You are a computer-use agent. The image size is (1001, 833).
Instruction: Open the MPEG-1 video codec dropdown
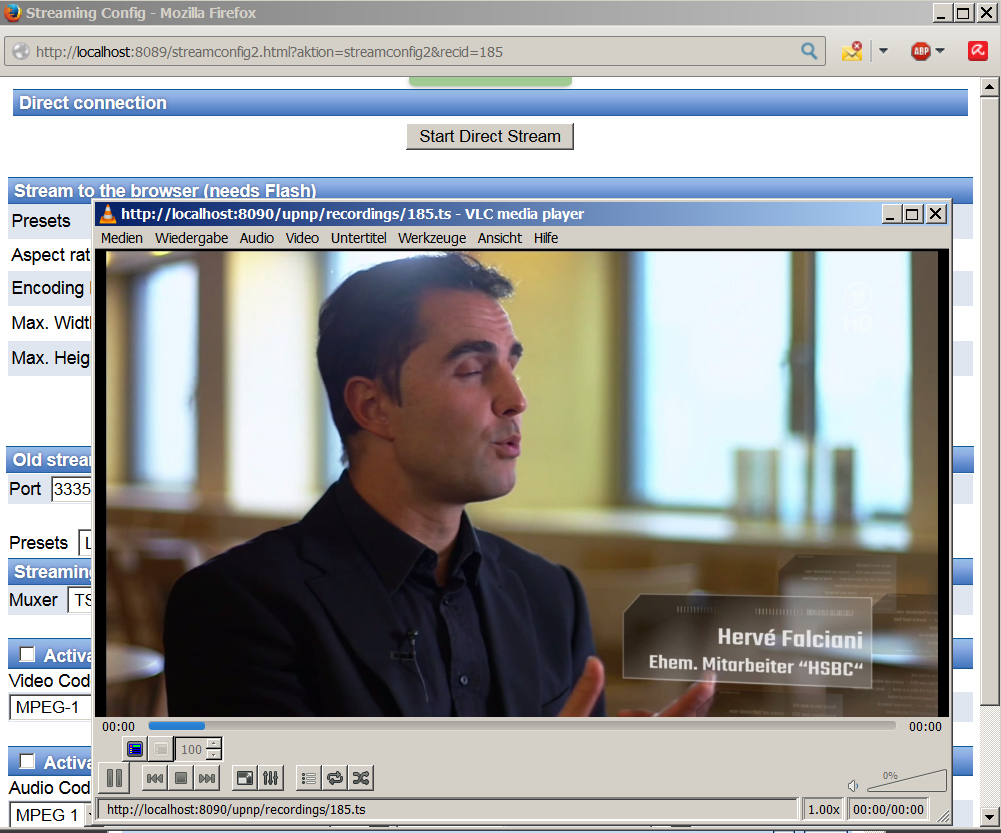50,707
